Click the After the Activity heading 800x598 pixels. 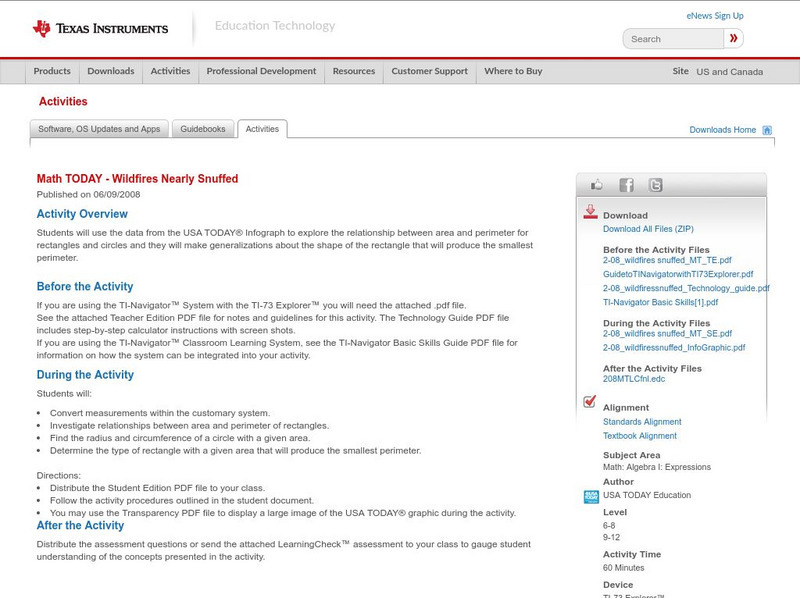(x=80, y=526)
